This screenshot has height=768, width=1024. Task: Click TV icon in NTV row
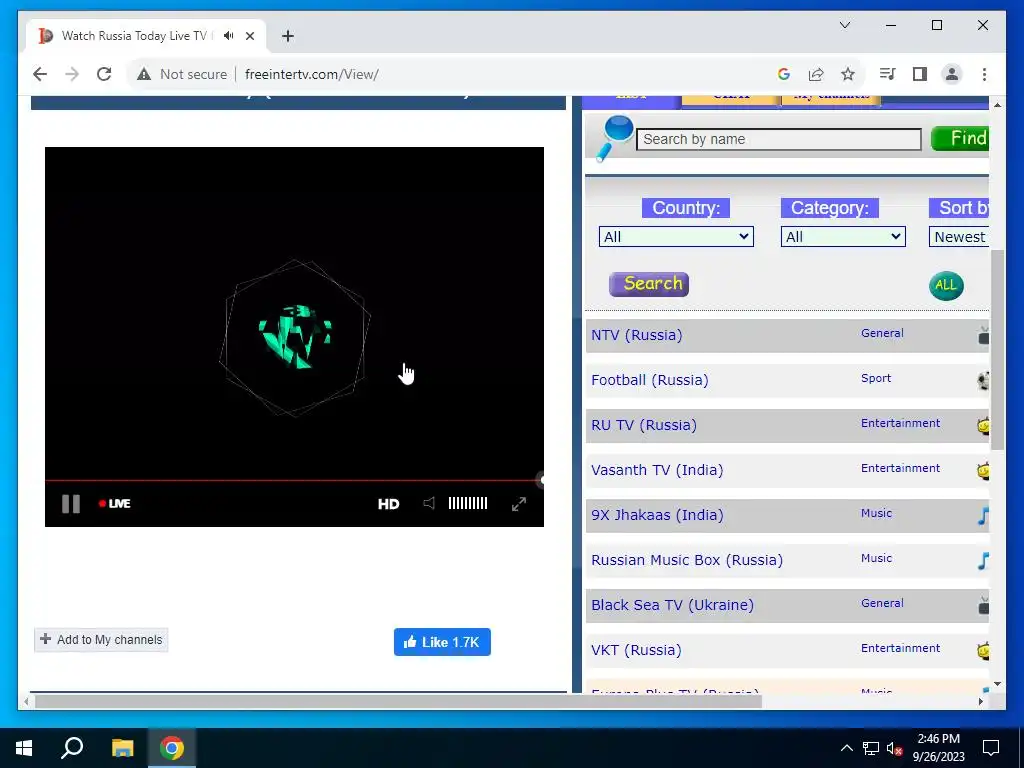coord(984,336)
